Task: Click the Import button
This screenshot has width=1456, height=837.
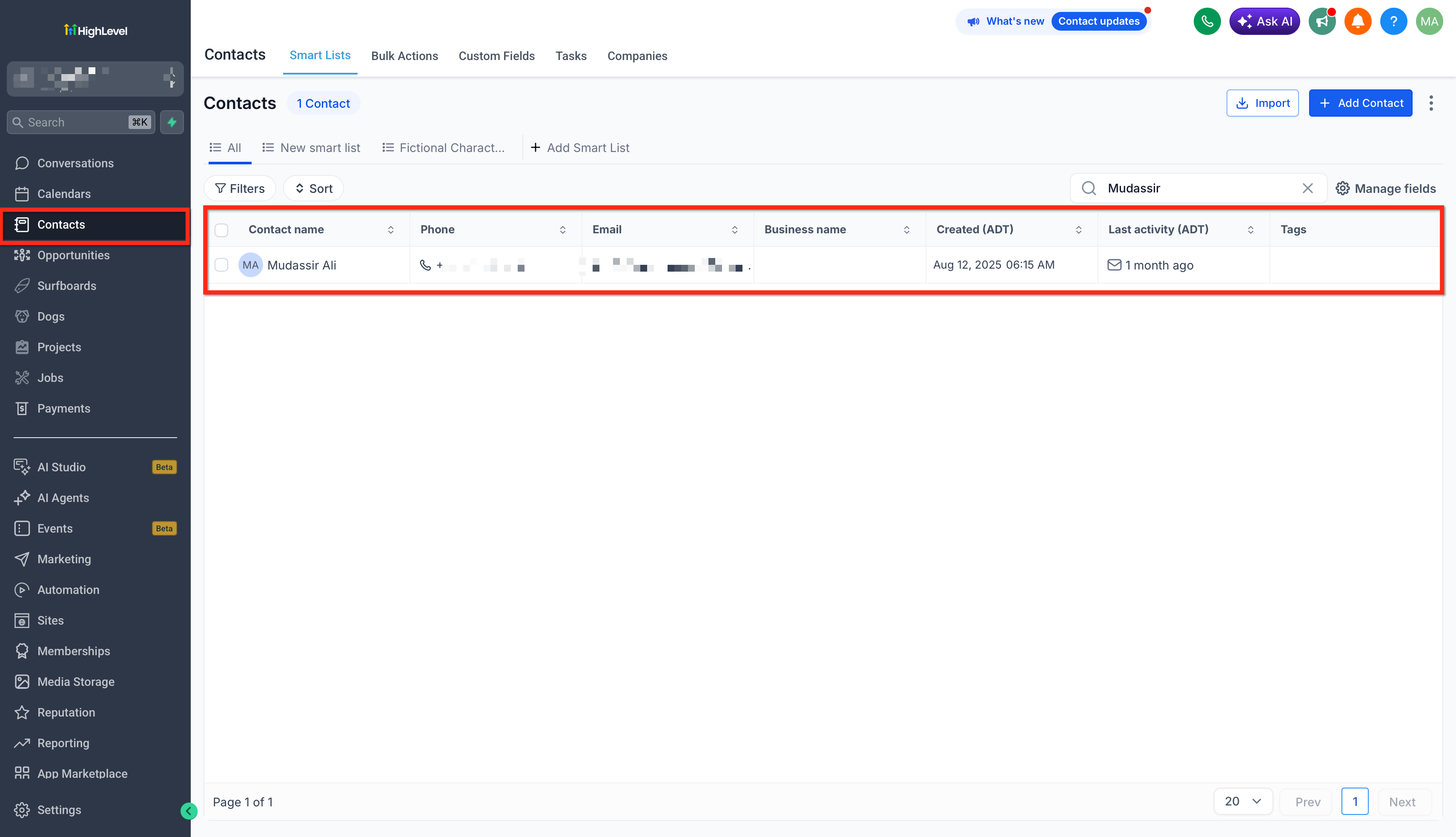Action: 1262,103
